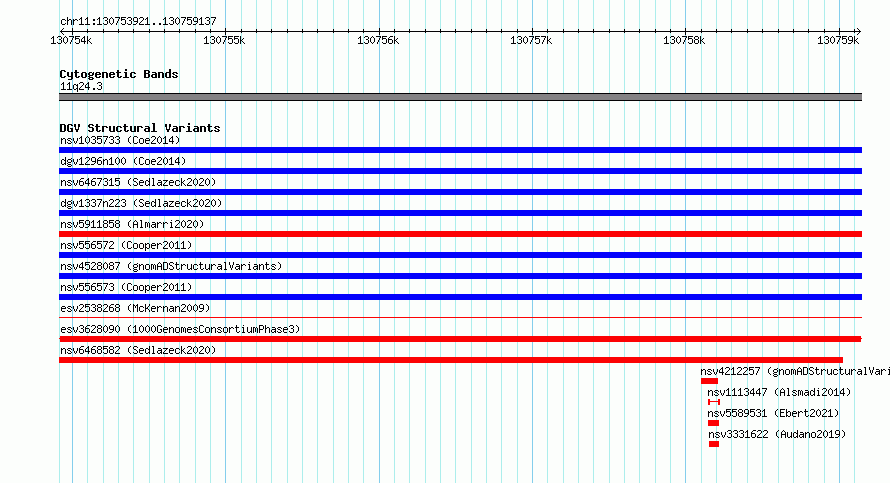Screen dimensions: 890x483
Task: Click the Cytogenetic Bands track title
Action: (119, 74)
